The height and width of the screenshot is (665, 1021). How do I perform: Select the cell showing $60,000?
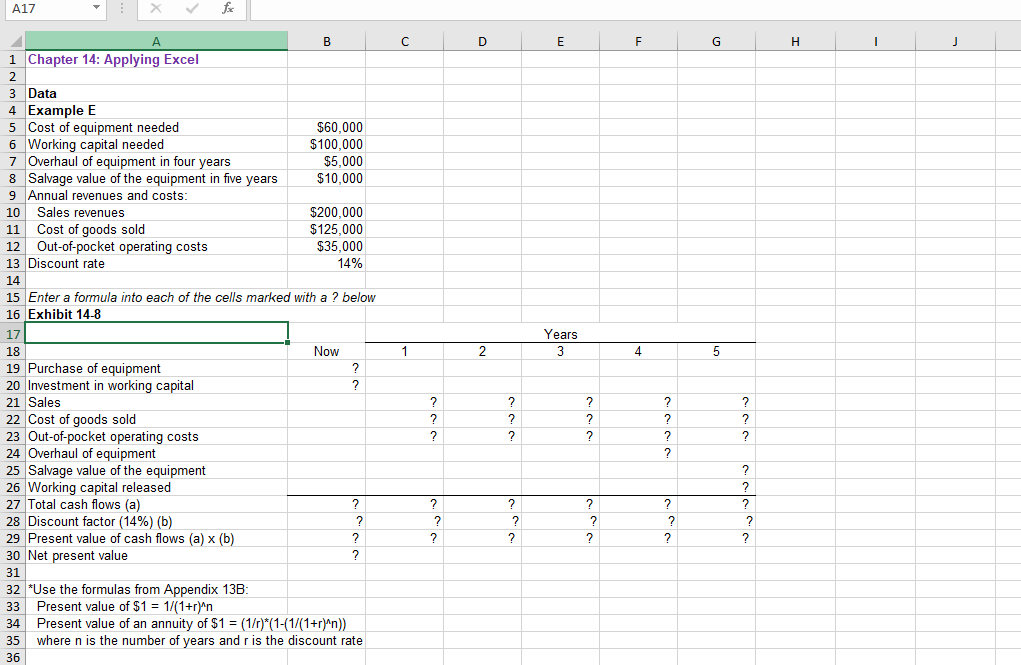[x=326, y=127]
